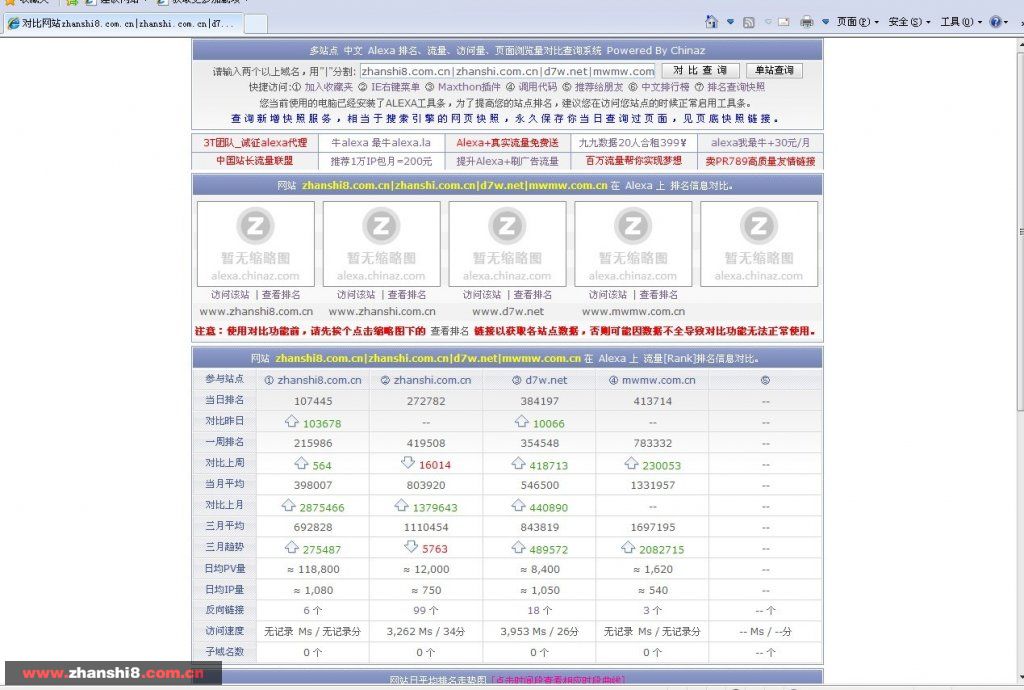Click the RSS feeds icon
The image size is (1024, 690).
pos(749,22)
